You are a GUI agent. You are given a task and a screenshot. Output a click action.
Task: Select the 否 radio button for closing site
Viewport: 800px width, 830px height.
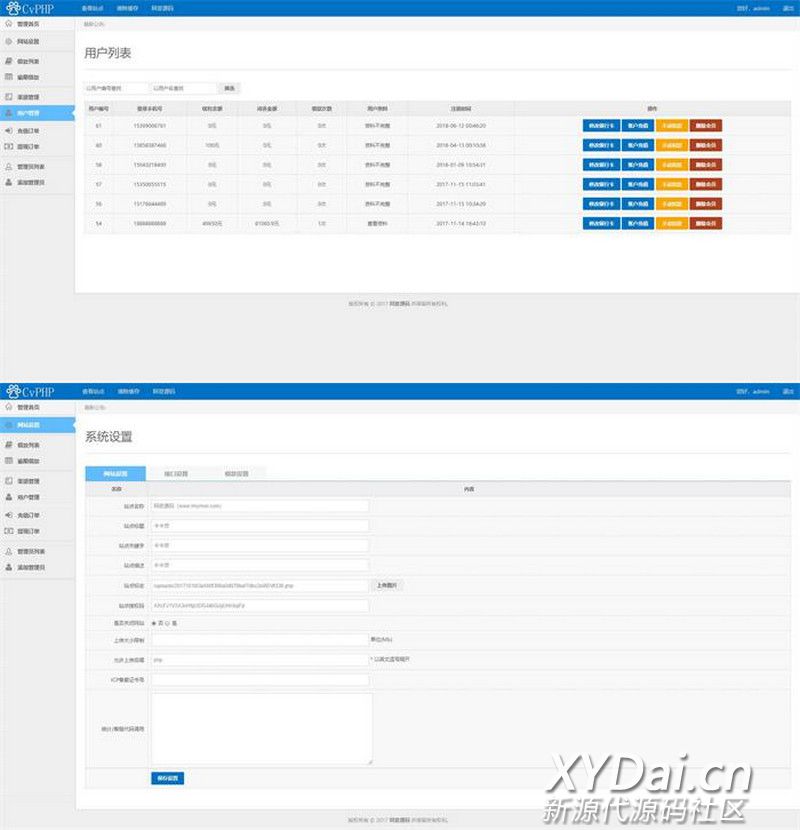click(x=167, y=622)
